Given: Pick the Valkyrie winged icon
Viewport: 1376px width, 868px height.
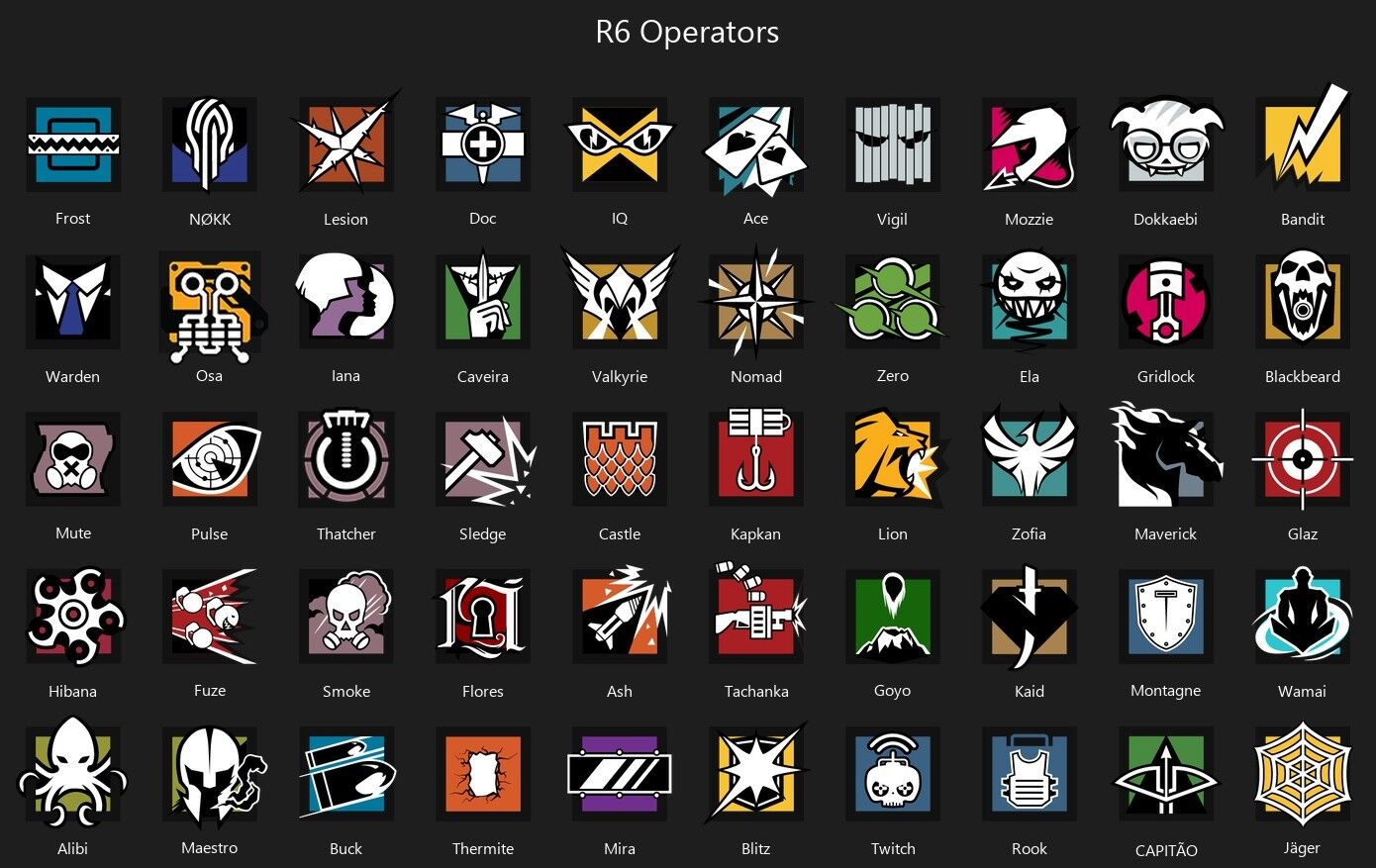Looking at the screenshot, I should pyautogui.click(x=620, y=299).
